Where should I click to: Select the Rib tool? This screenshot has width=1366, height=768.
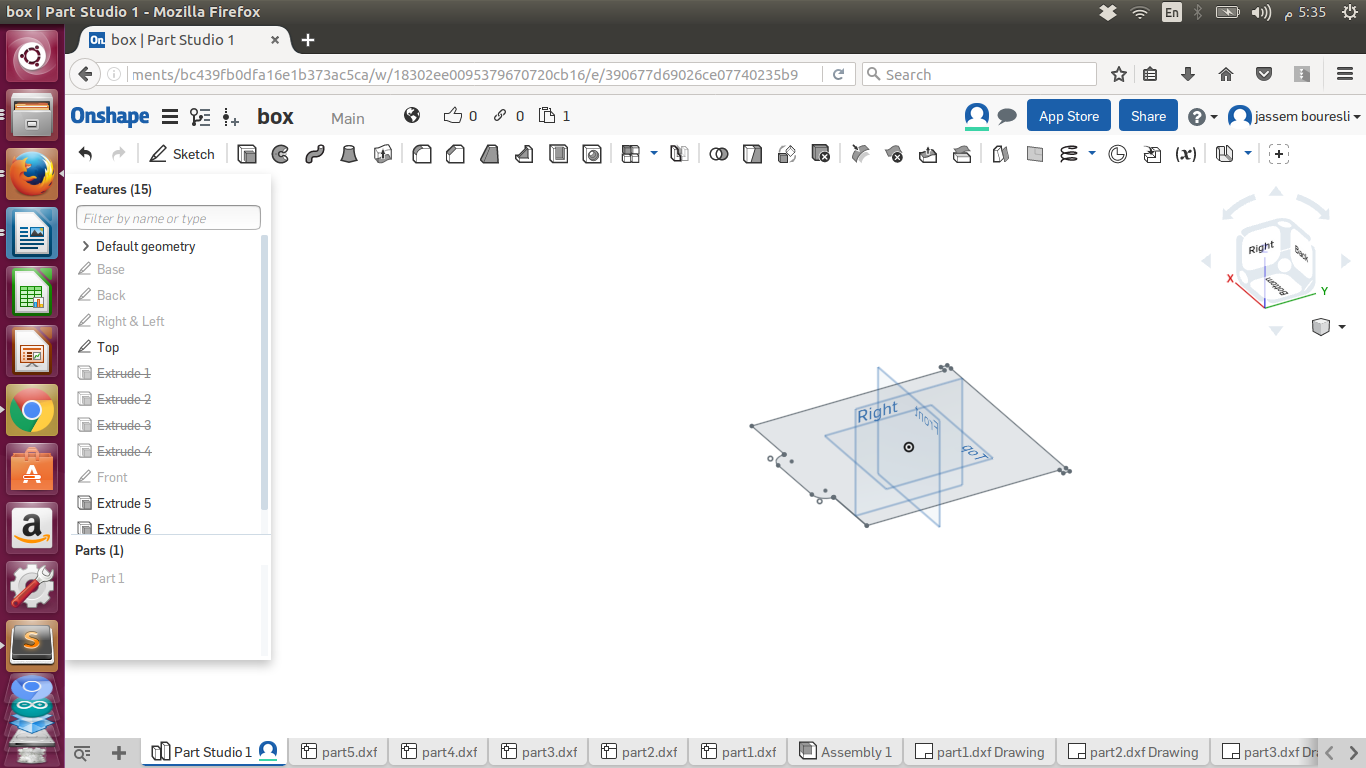524,154
